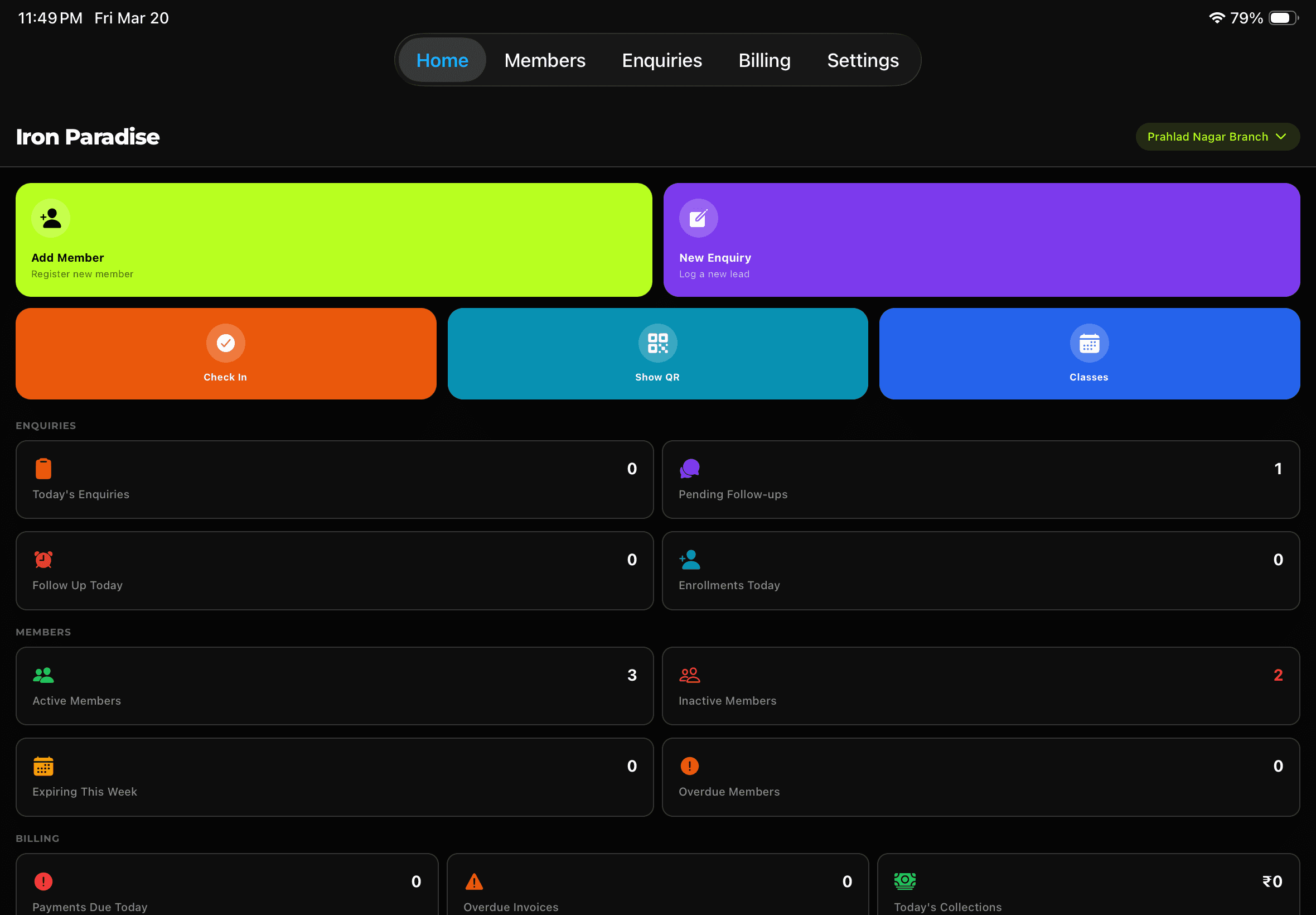
Task: Select the Pending Follow-ups chat icon
Action: 690,468
